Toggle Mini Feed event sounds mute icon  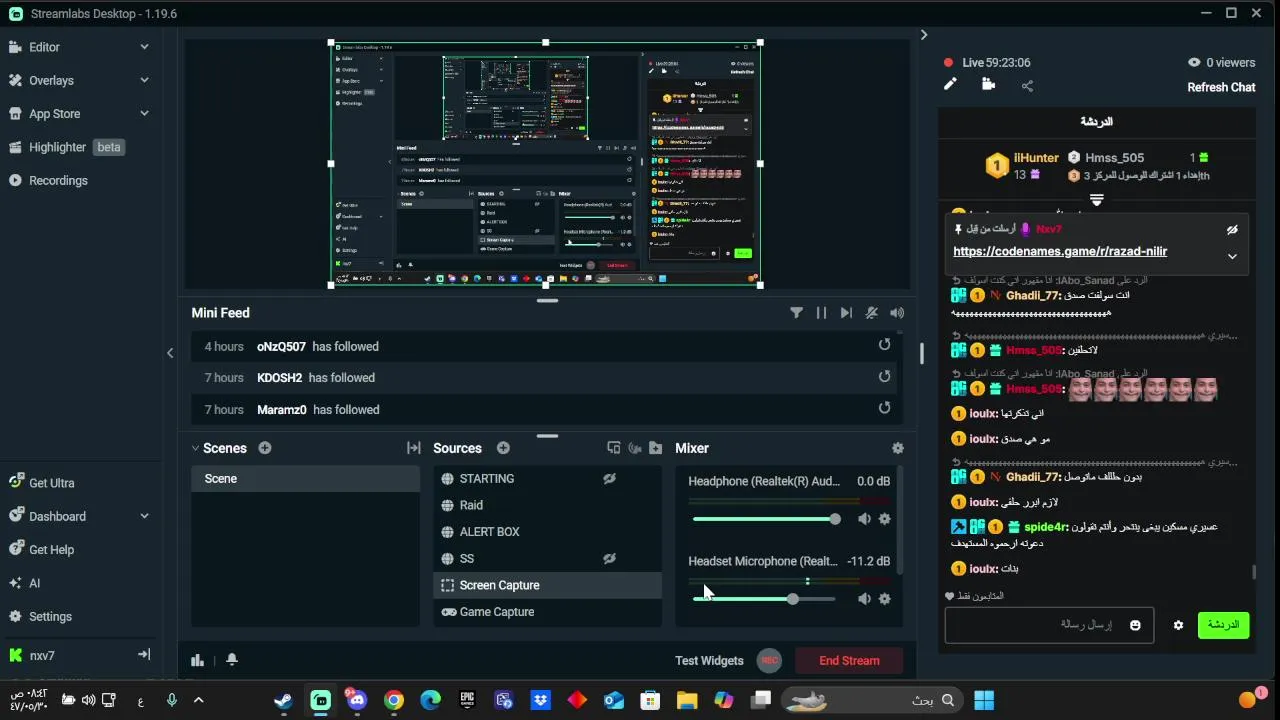872,313
